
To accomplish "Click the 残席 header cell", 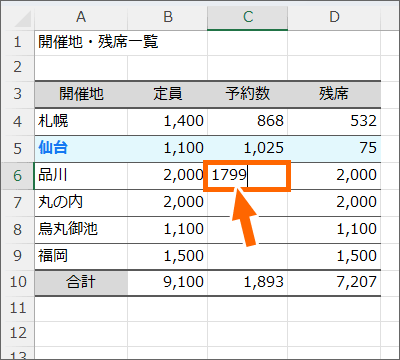I will (x=334, y=94).
